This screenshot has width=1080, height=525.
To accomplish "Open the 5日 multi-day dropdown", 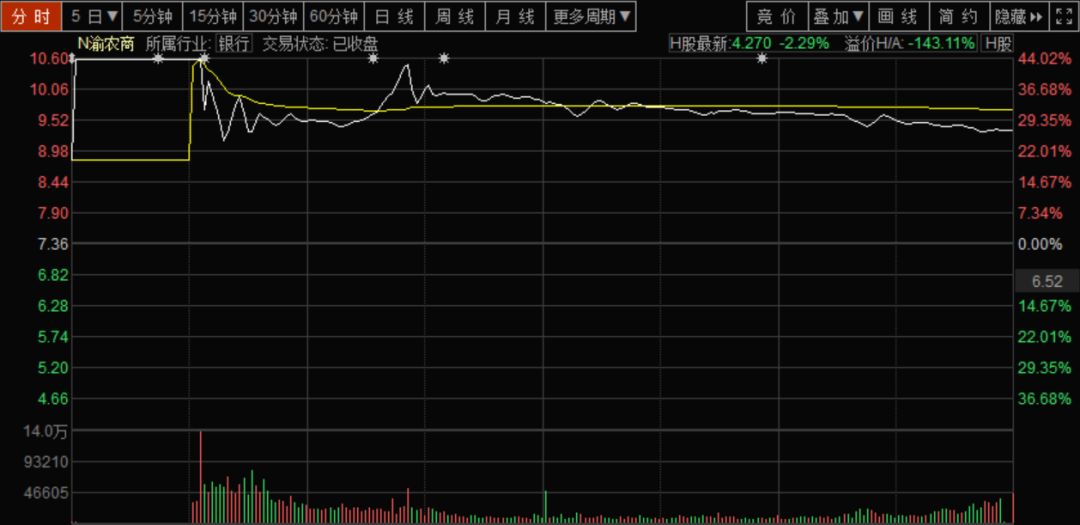I will (94, 17).
